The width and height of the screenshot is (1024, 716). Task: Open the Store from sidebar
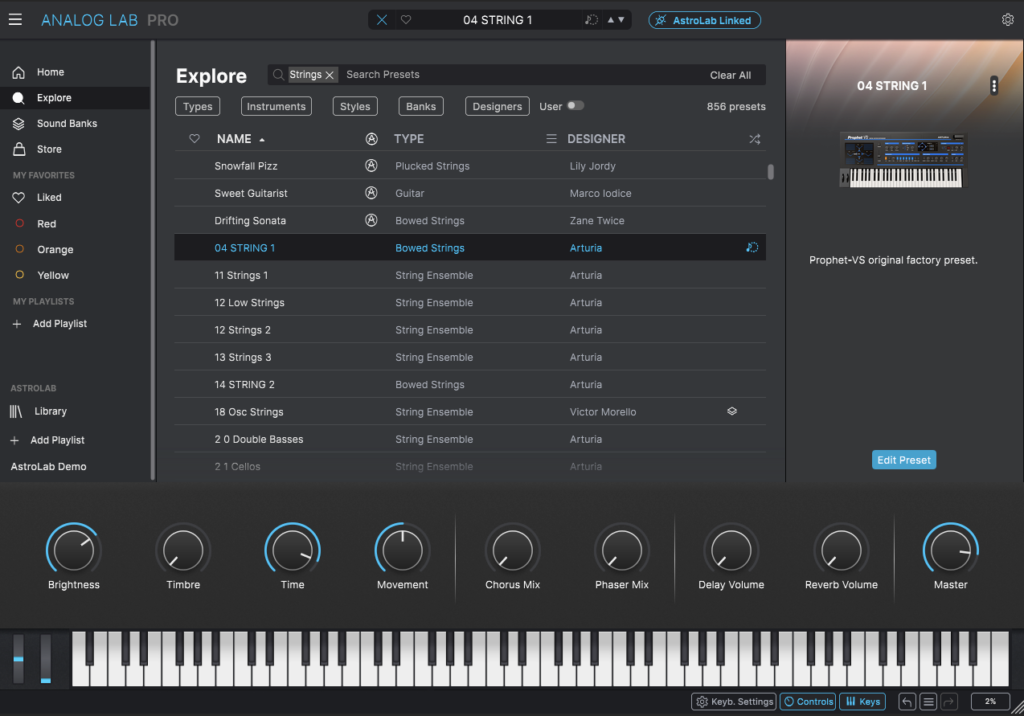(x=49, y=149)
